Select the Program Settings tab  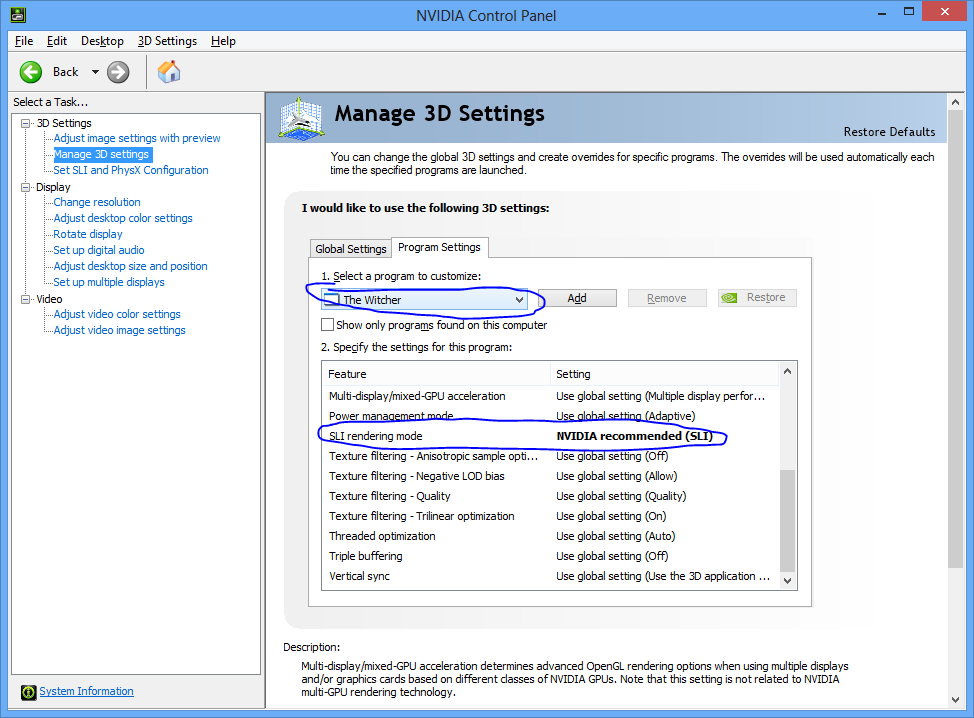click(x=439, y=247)
